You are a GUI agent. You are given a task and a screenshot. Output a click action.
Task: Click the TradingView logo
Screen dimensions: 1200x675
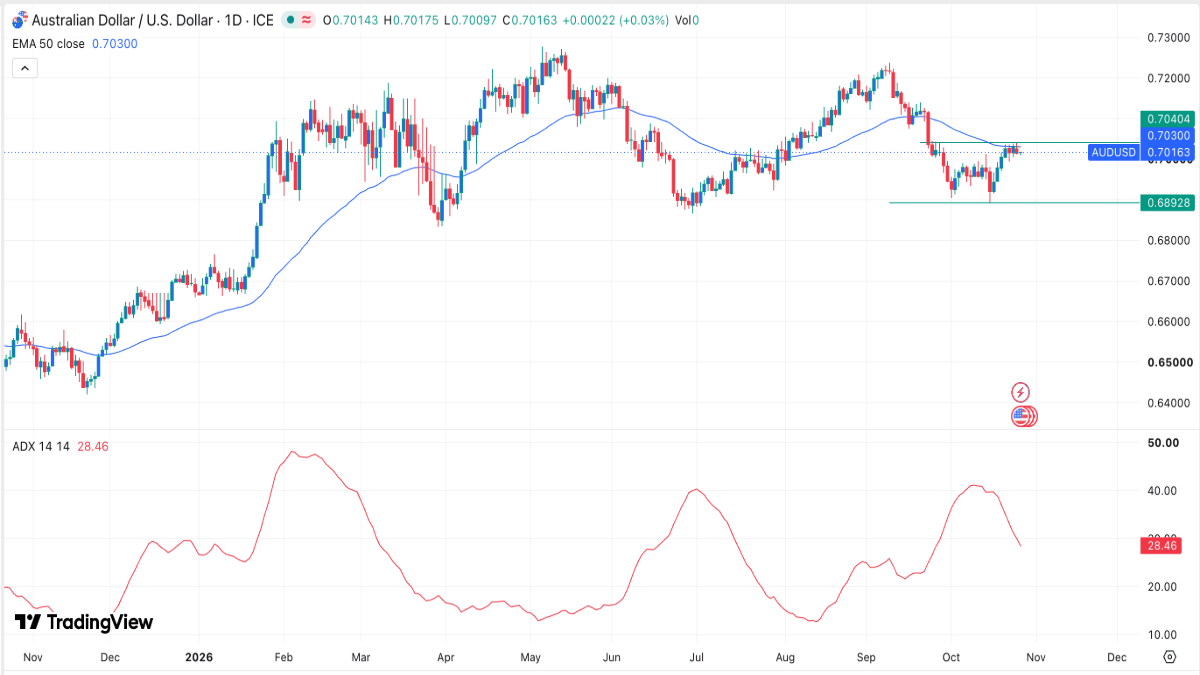[x=84, y=622]
